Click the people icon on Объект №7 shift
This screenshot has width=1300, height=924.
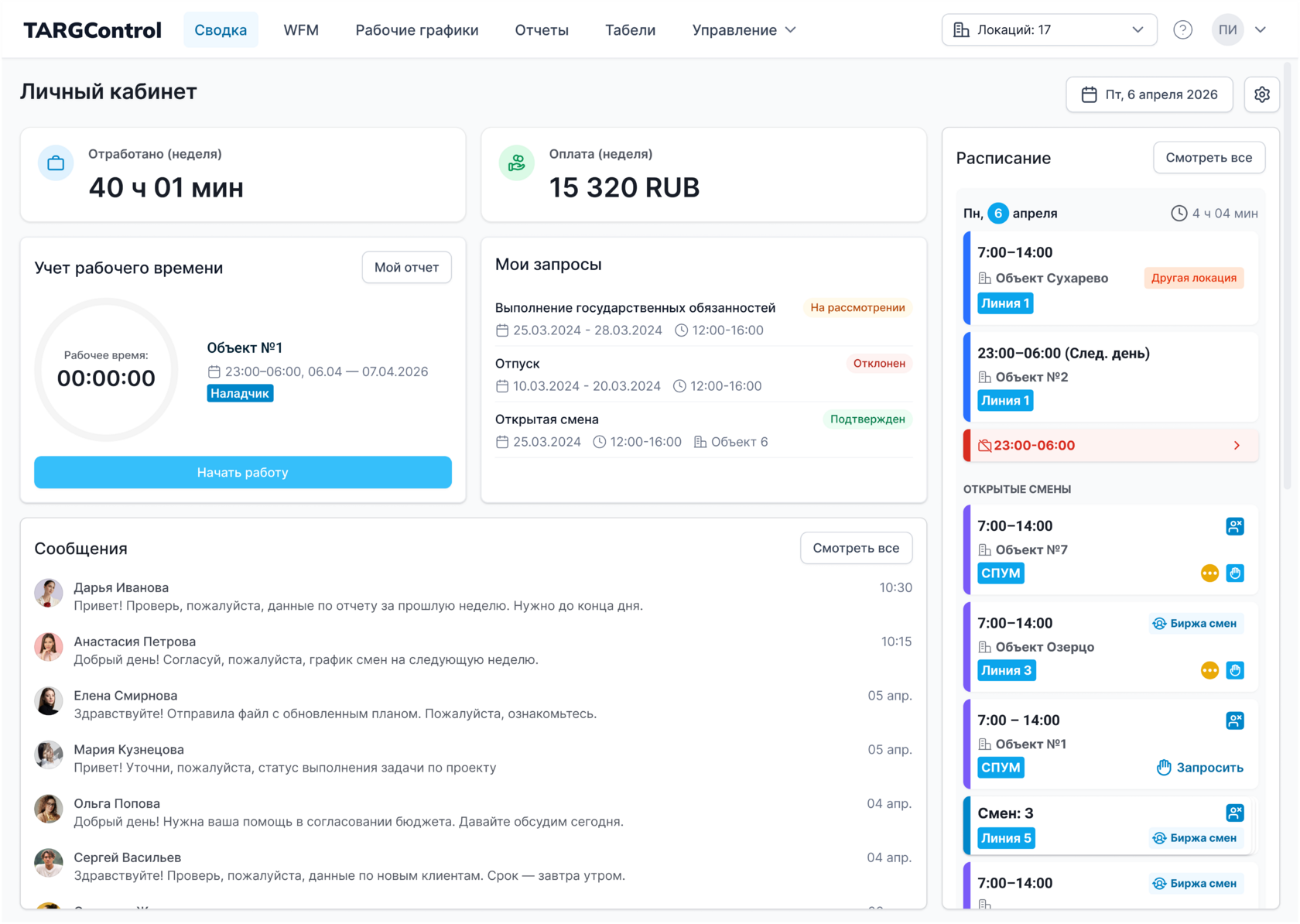coord(1235,526)
